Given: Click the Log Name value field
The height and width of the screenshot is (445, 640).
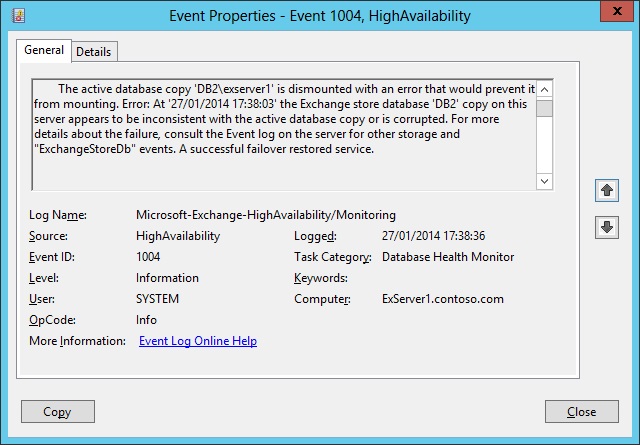Looking at the screenshot, I should coord(265,215).
